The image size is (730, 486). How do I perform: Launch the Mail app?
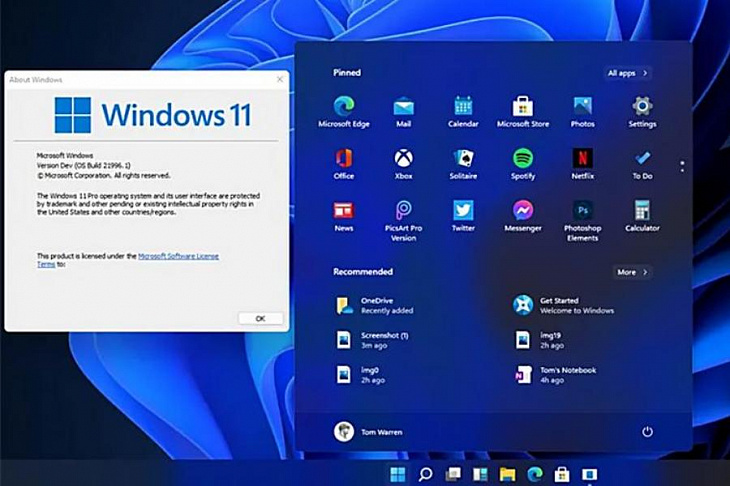click(x=403, y=112)
